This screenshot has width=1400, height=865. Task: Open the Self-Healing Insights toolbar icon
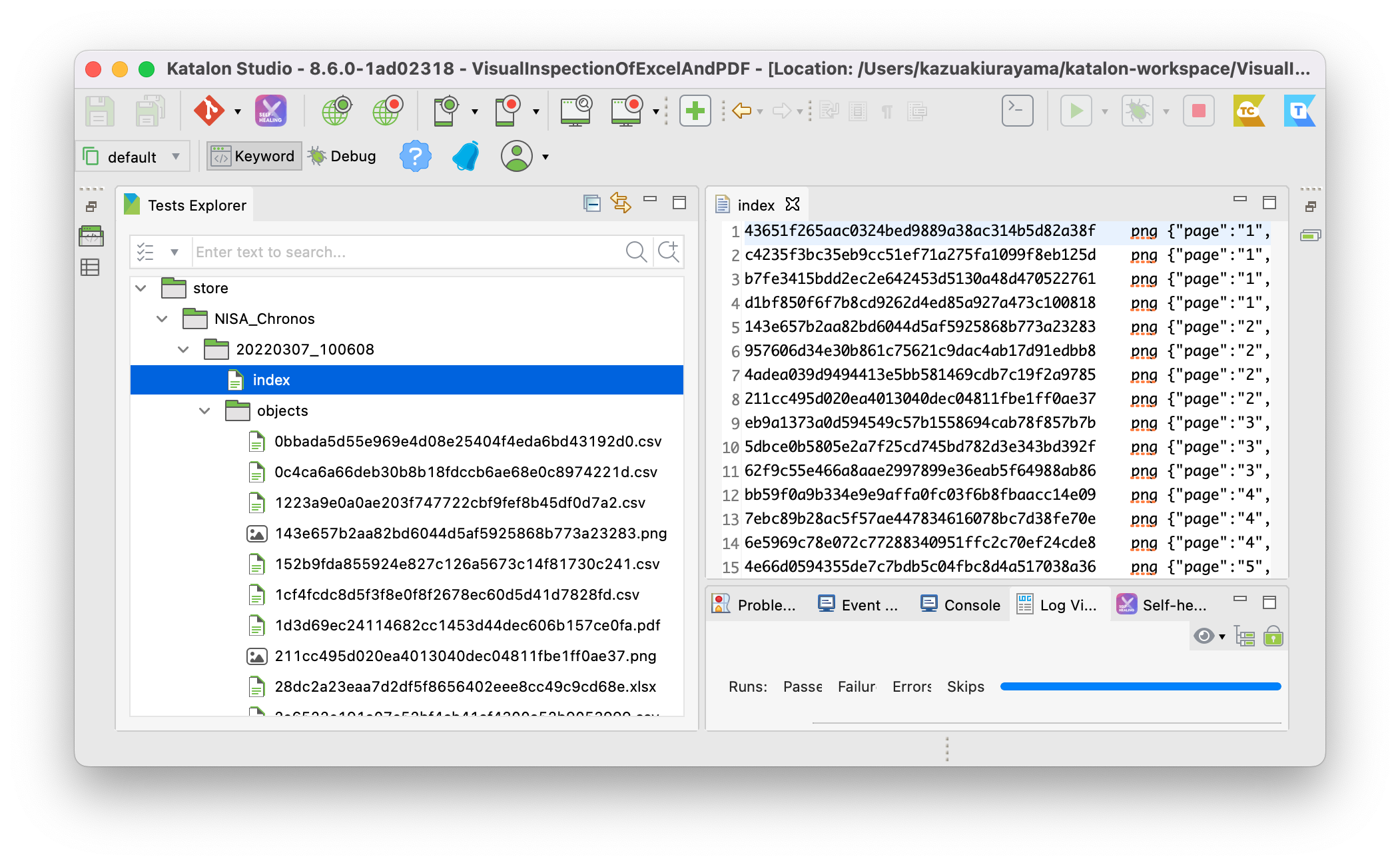270,111
